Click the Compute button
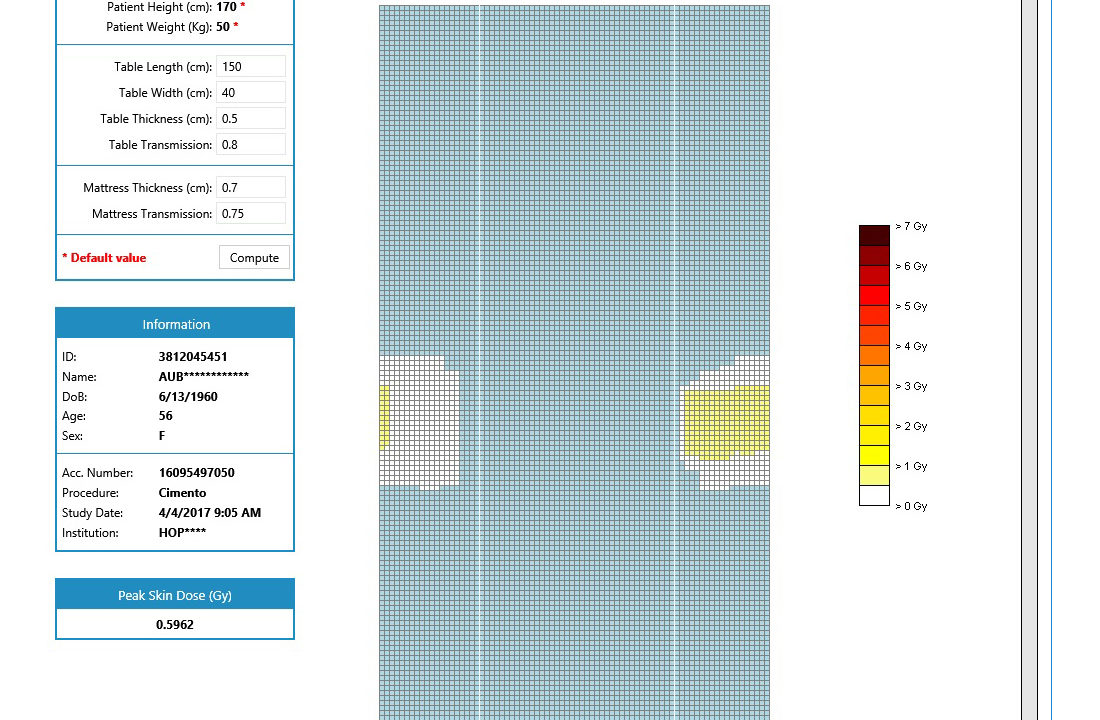 click(254, 257)
